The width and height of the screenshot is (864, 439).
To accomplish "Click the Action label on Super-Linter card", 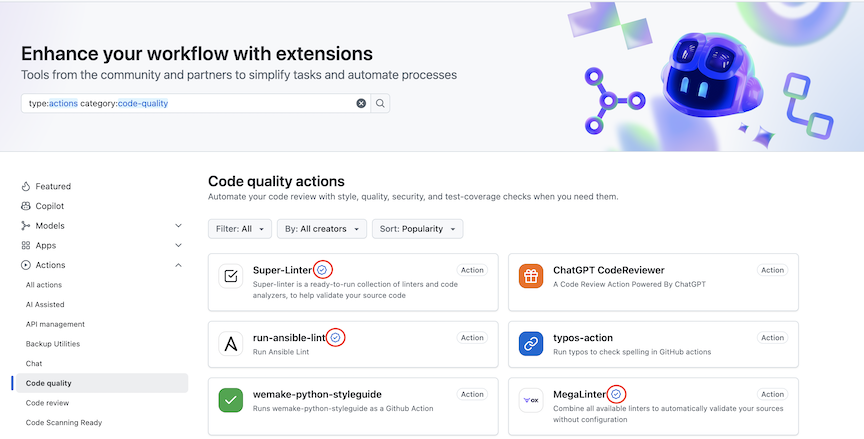I will [472, 270].
